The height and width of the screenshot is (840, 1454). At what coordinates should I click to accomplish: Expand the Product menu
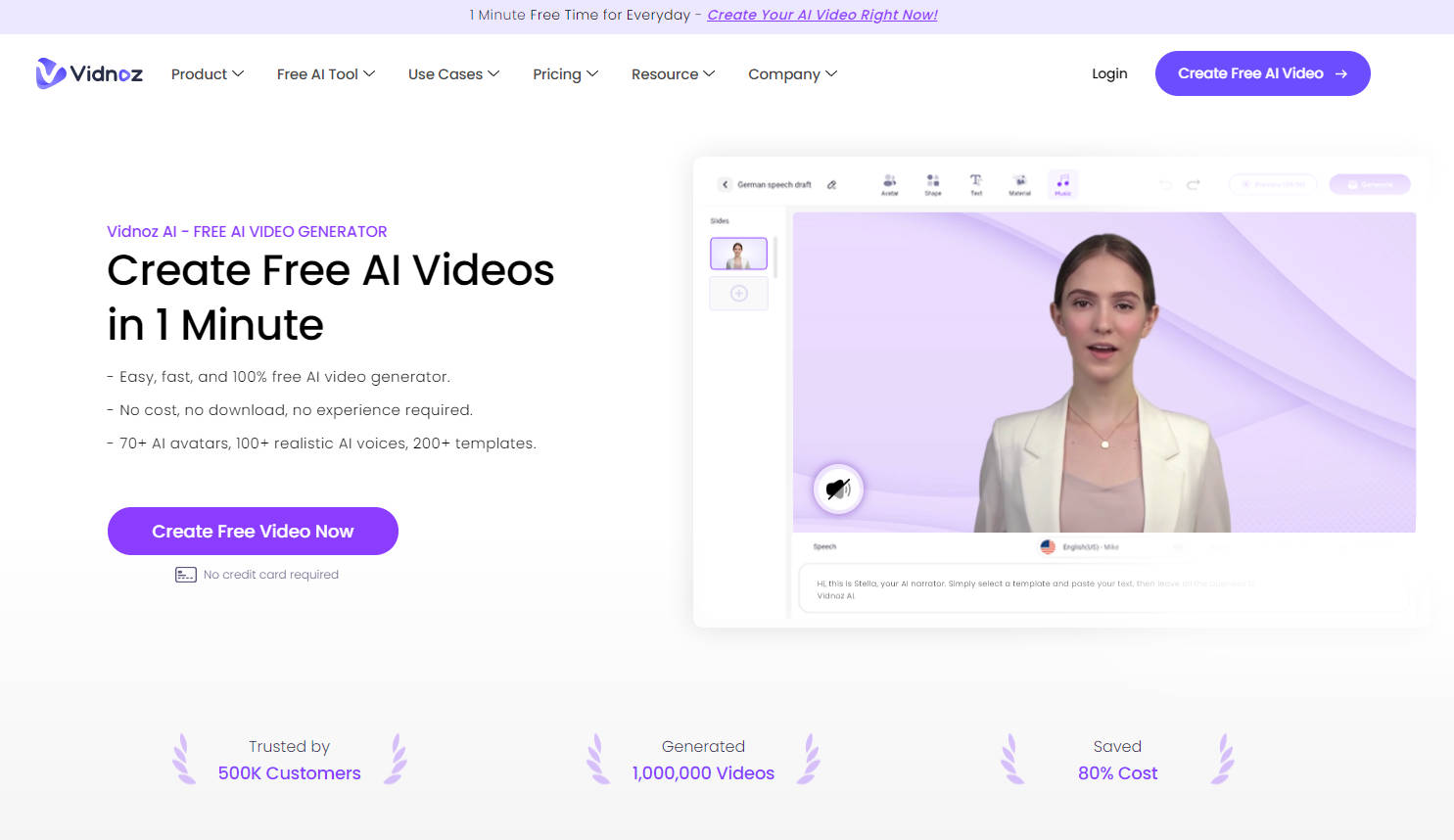(x=207, y=73)
